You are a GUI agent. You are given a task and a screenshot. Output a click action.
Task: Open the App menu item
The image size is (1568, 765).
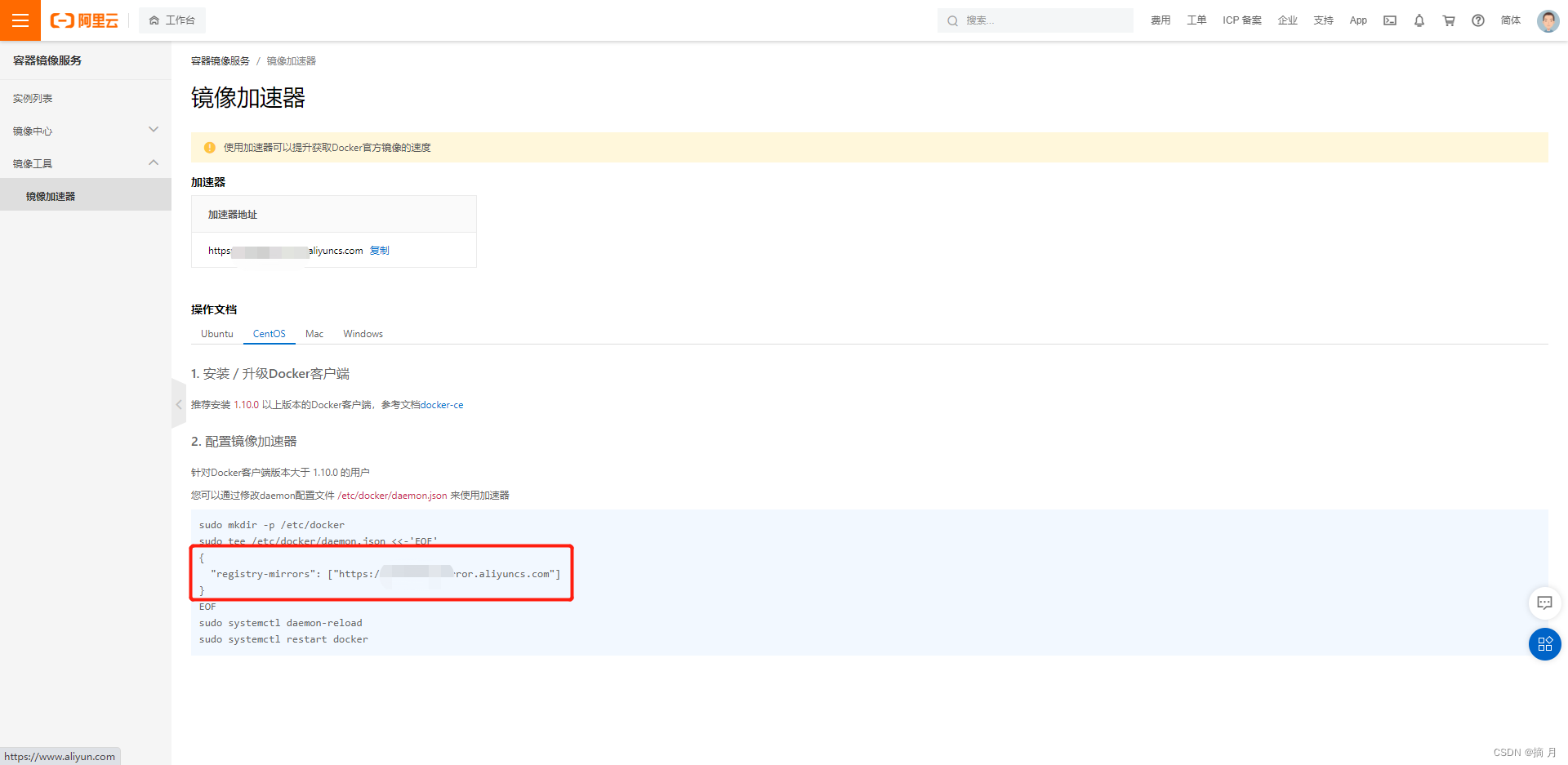pos(1358,20)
